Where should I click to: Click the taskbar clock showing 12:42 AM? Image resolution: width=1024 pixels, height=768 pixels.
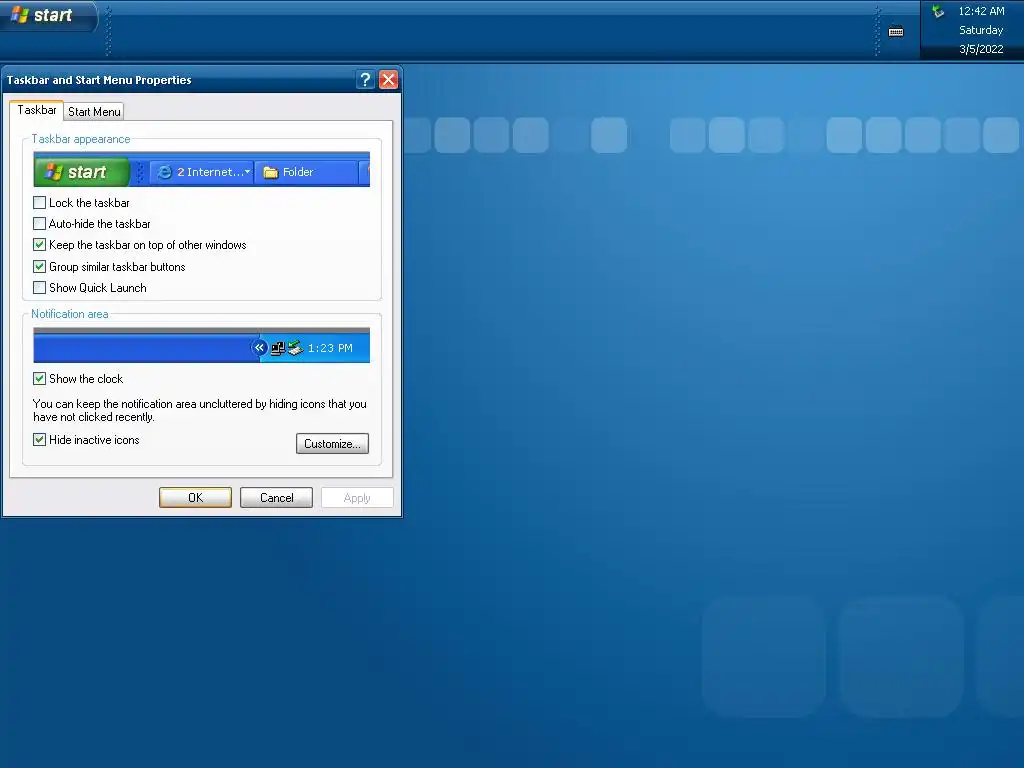pyautogui.click(x=981, y=11)
